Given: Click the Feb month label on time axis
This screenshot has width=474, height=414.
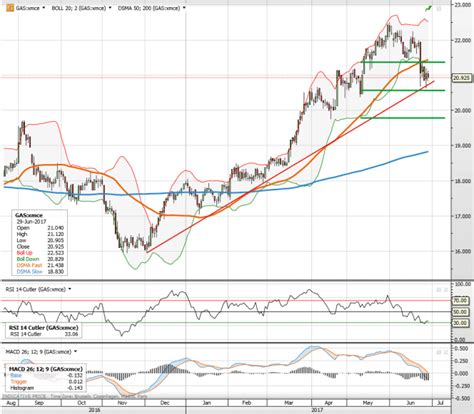Looking at the screenshot, I should (x=246, y=403).
